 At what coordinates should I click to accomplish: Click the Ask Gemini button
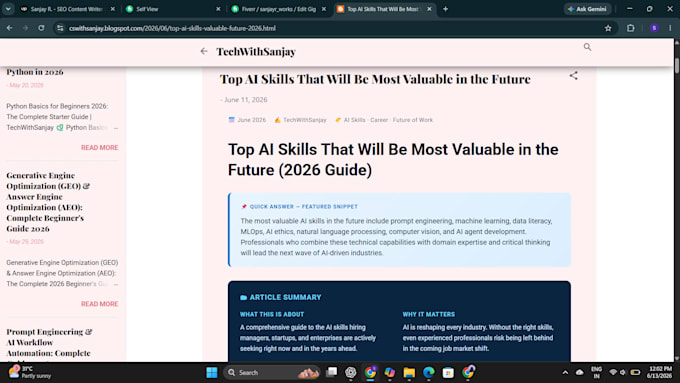tap(588, 9)
